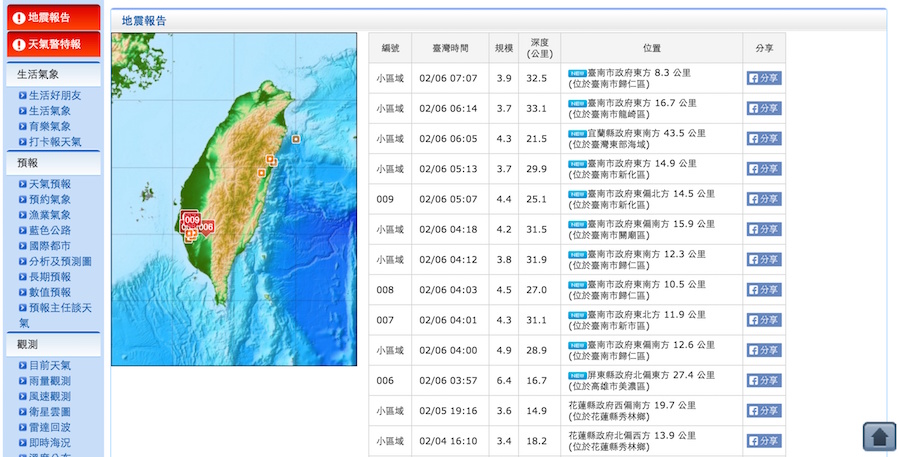Go to 生活好朋友 link
The image size is (900, 457).
[x=55, y=95]
